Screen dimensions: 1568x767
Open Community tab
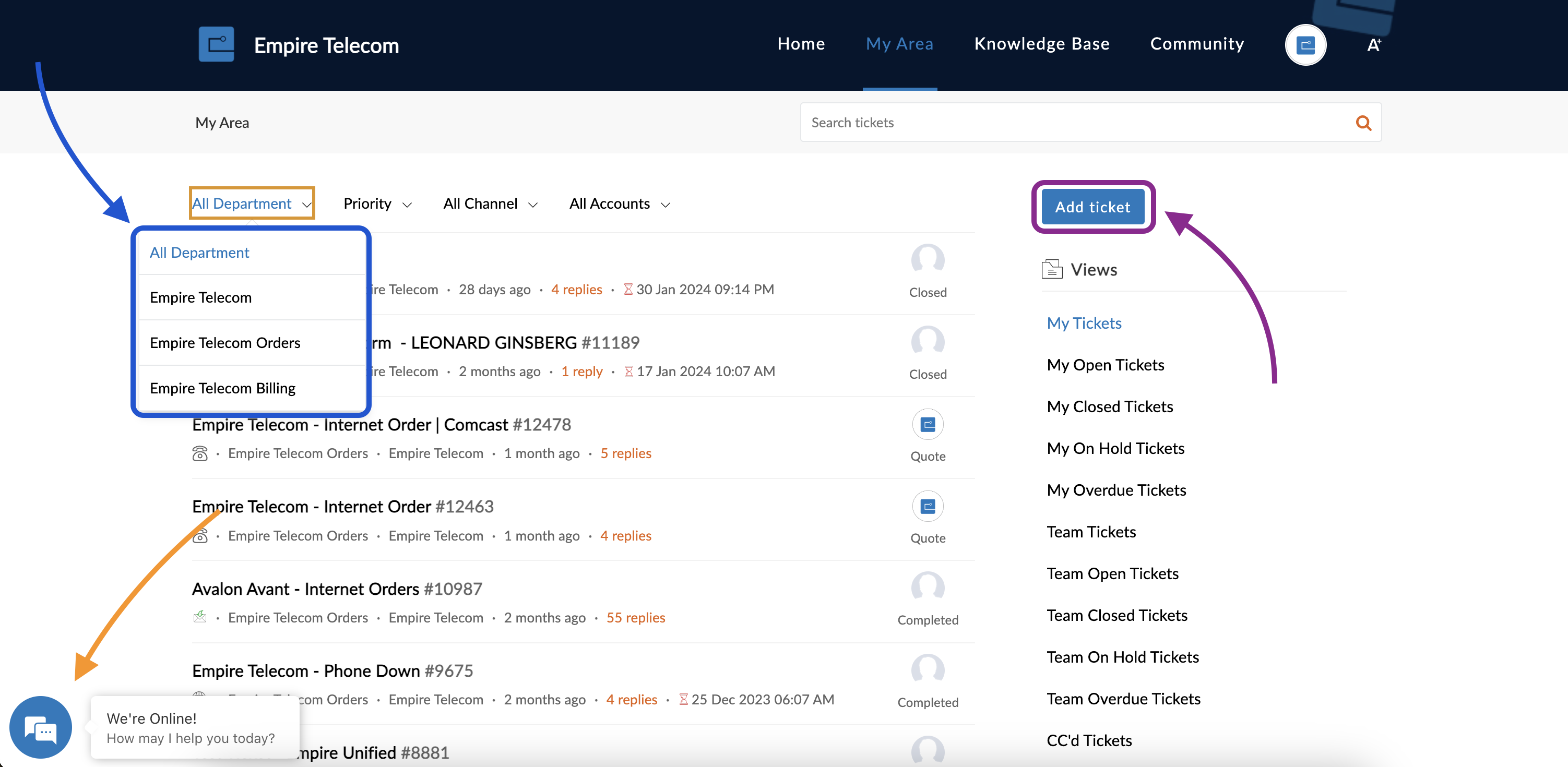click(1197, 44)
